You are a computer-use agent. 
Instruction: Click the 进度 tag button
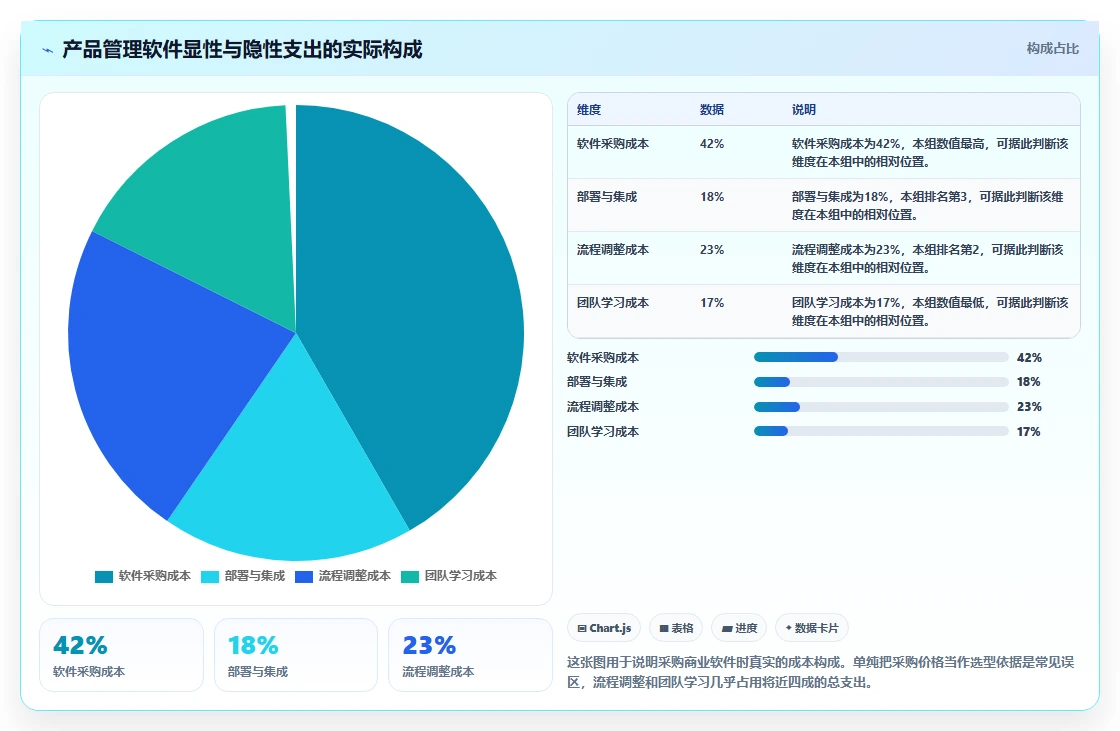(739, 628)
